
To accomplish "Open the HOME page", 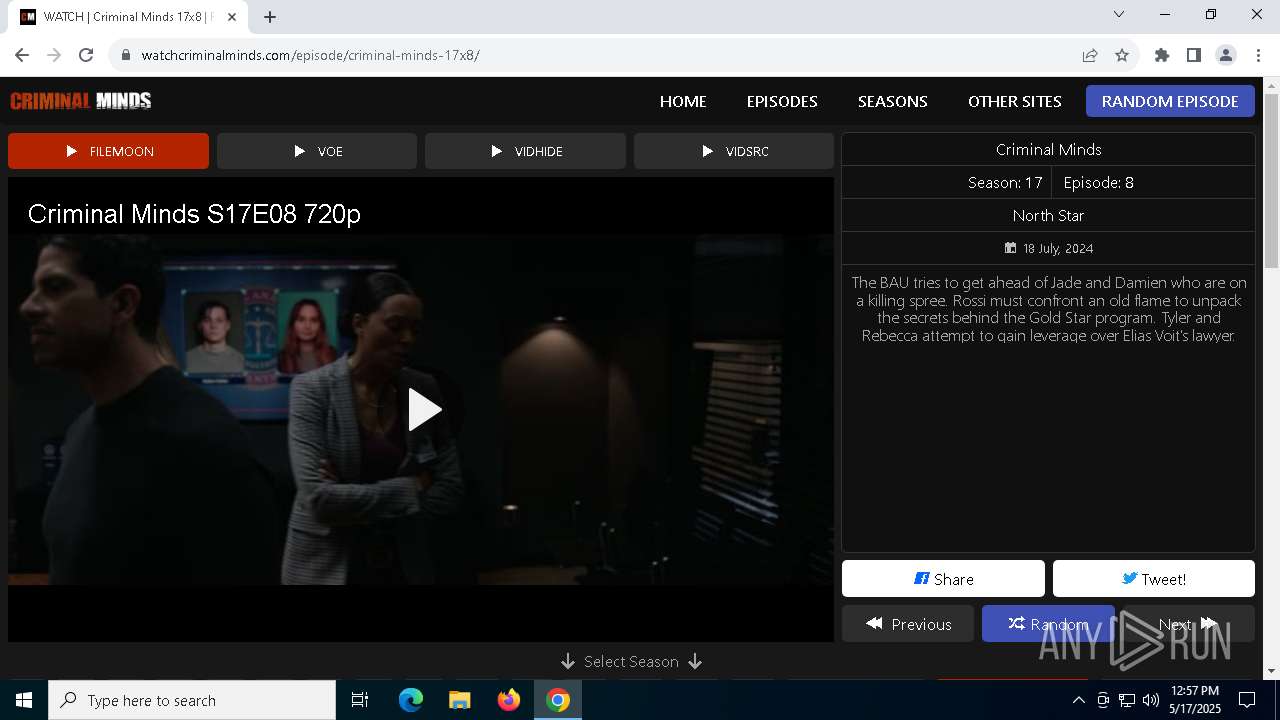I will coord(683,101).
